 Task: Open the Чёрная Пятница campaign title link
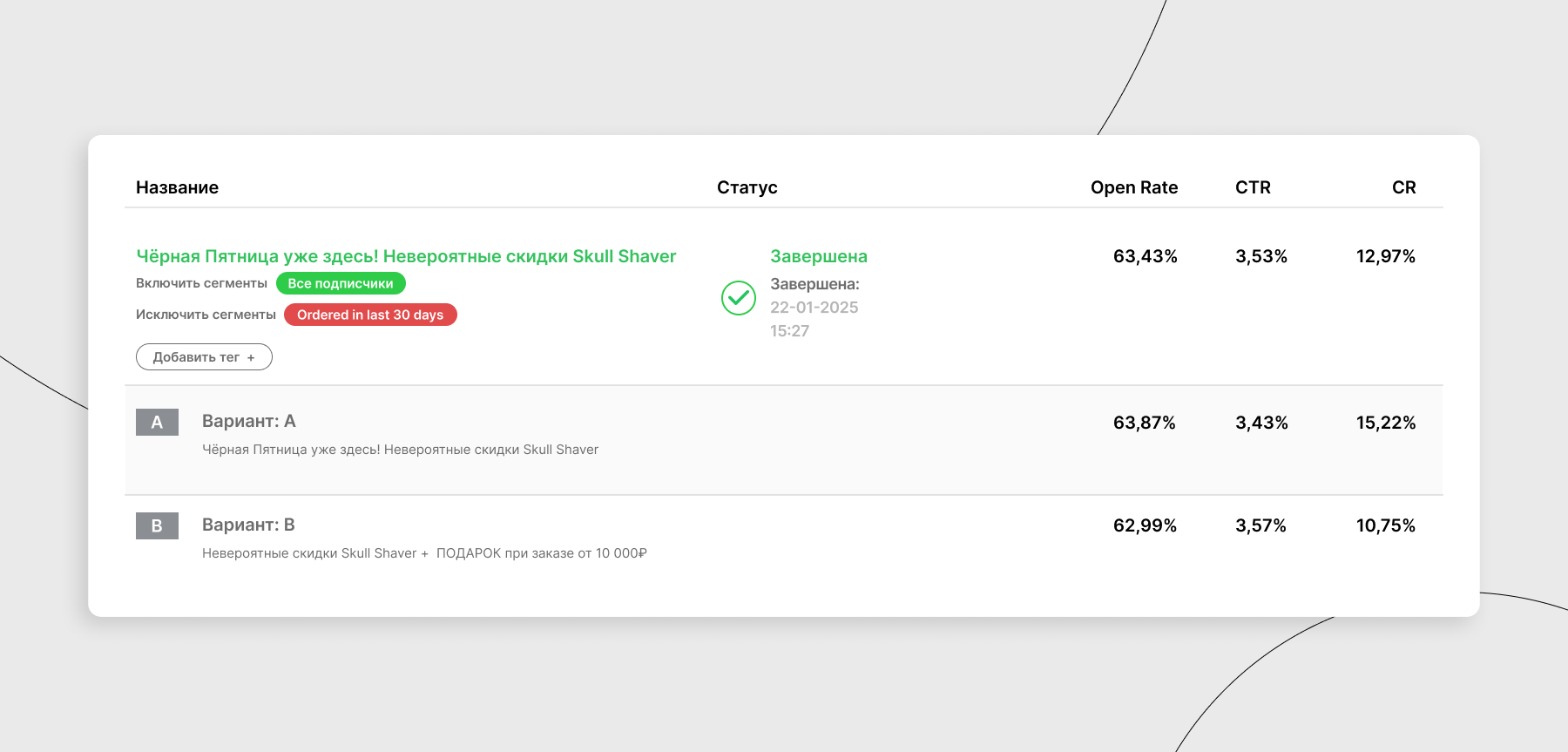coord(406,256)
